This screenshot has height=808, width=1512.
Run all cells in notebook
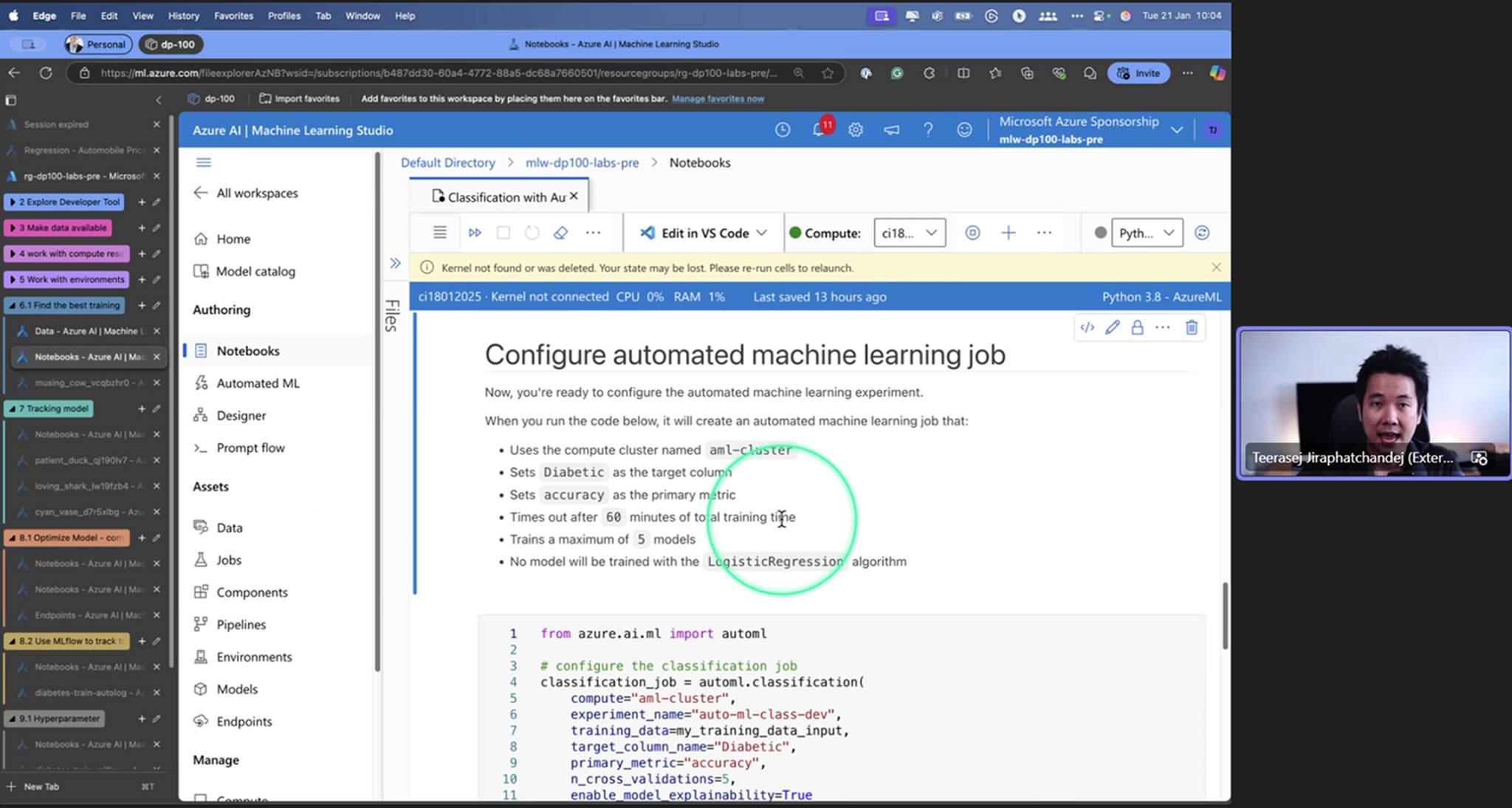point(475,233)
